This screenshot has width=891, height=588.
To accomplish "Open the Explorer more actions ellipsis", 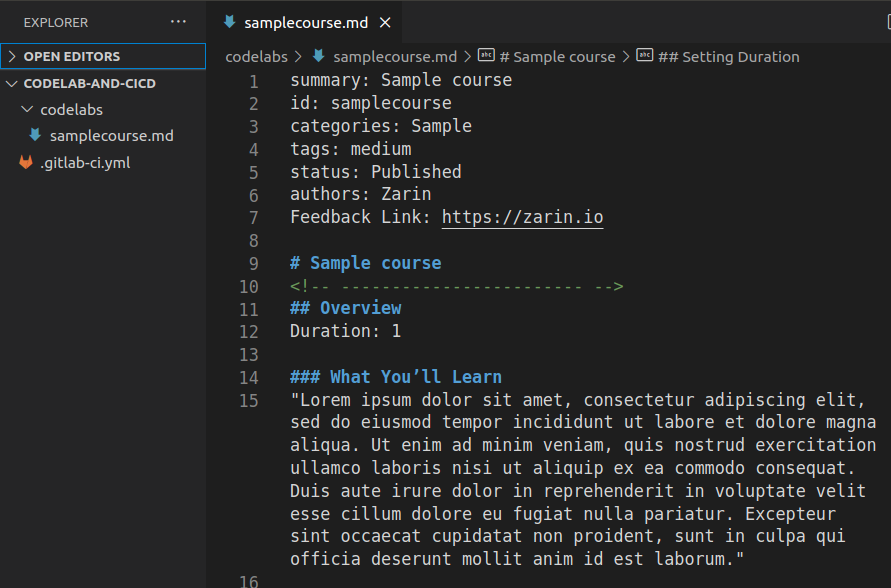I will click(178, 22).
